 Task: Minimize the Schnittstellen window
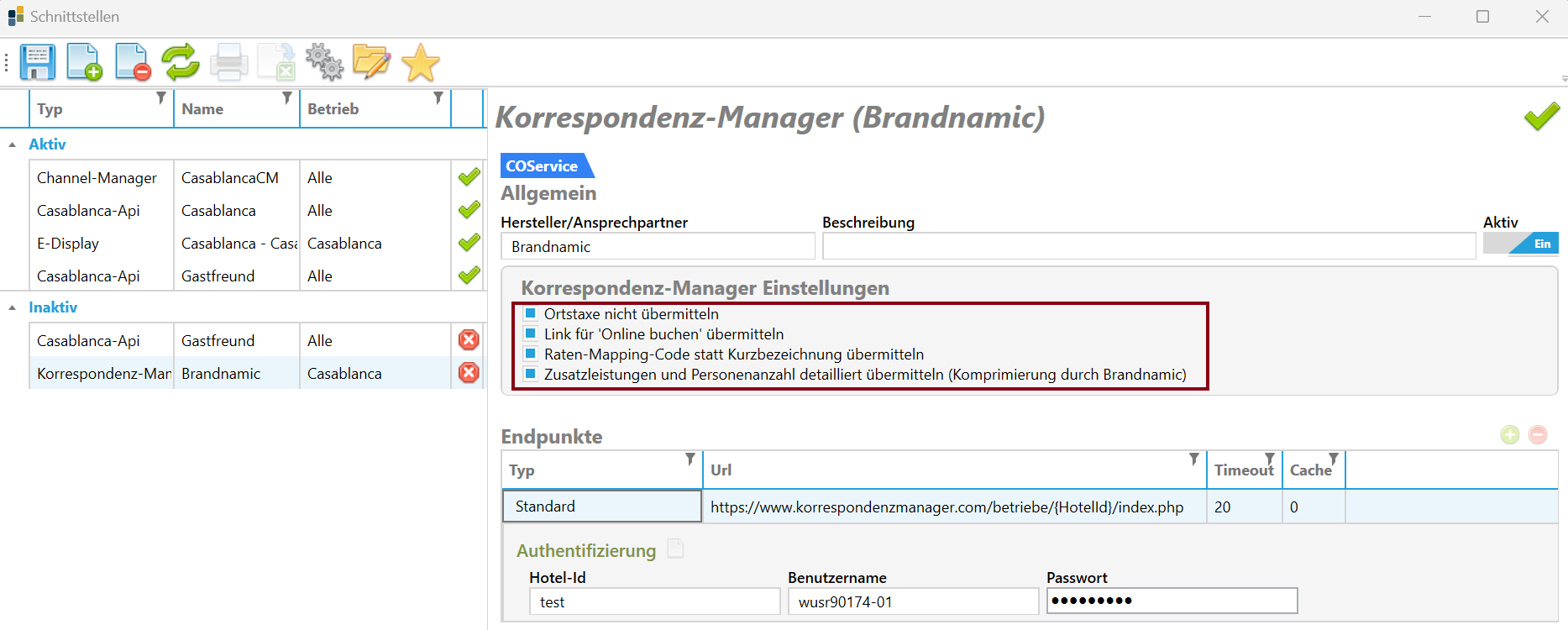click(1424, 17)
